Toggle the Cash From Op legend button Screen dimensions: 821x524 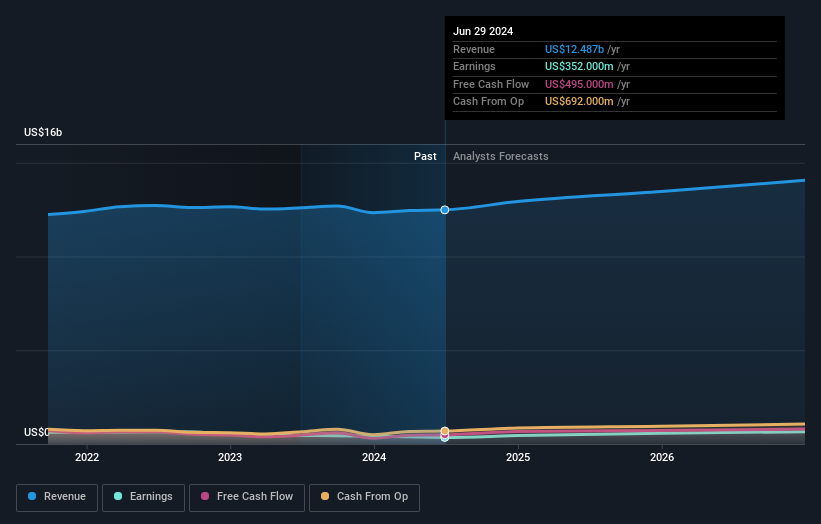pyautogui.click(x=364, y=497)
